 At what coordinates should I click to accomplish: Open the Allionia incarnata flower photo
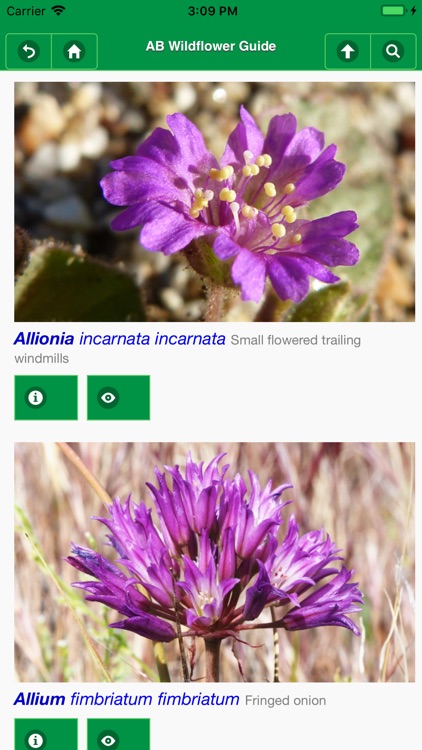coord(214,201)
